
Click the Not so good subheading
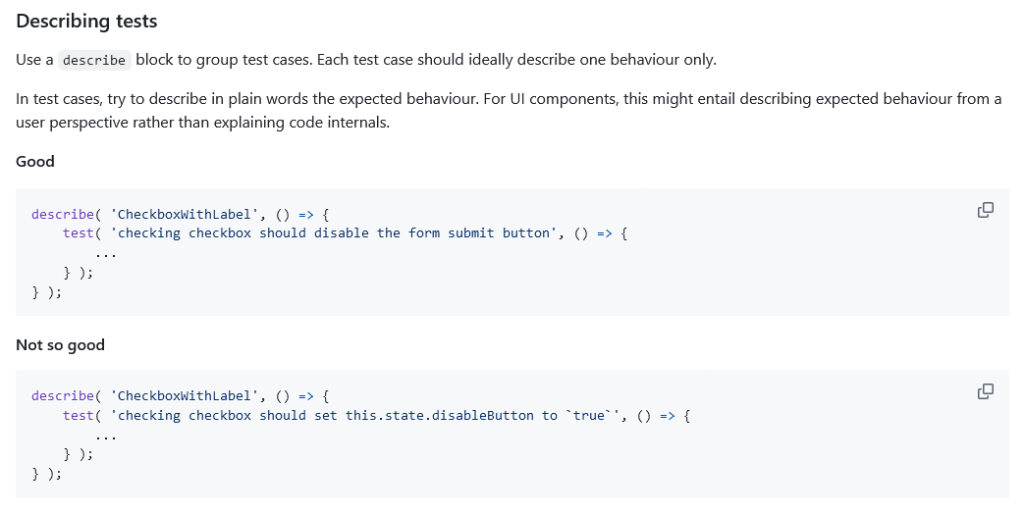pyautogui.click(x=60, y=345)
